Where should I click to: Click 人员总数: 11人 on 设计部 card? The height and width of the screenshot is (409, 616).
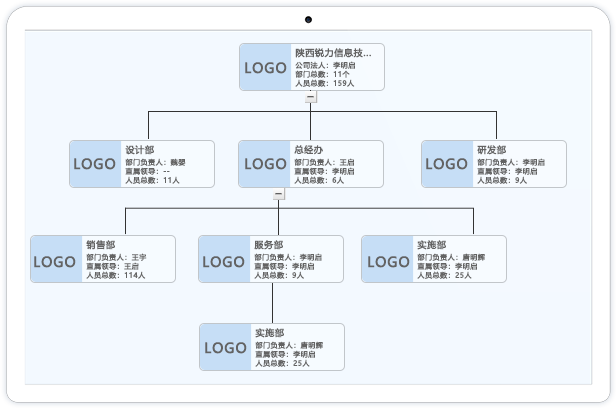(152, 180)
